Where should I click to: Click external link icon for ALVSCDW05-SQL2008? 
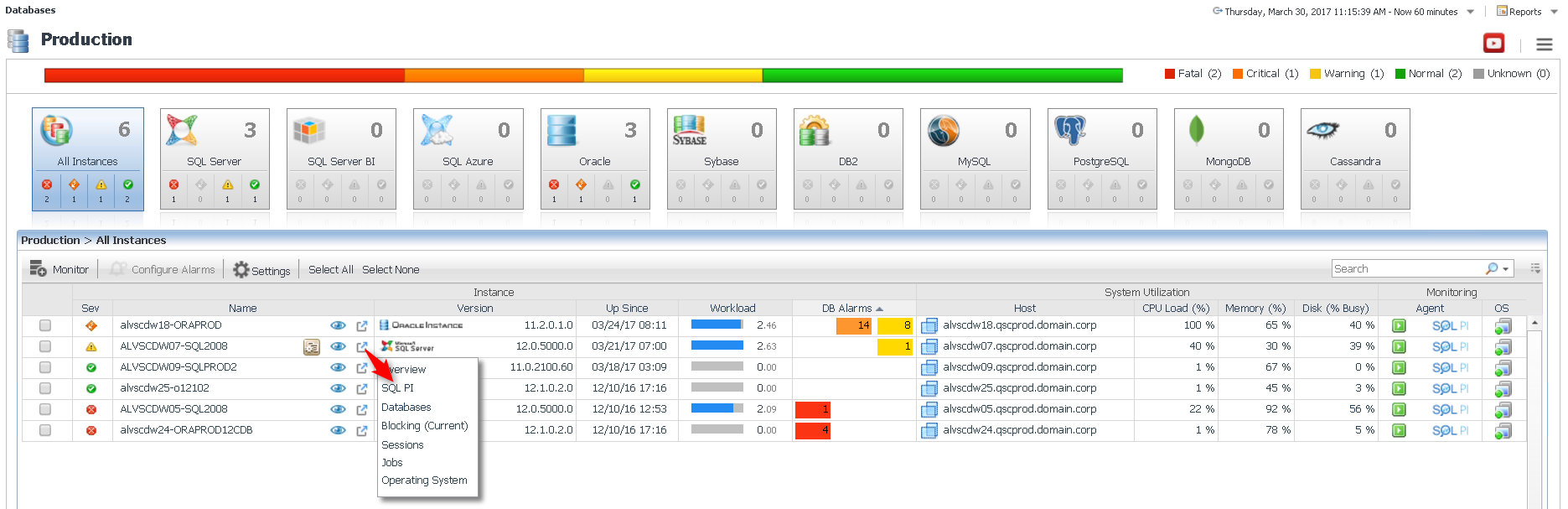click(362, 409)
